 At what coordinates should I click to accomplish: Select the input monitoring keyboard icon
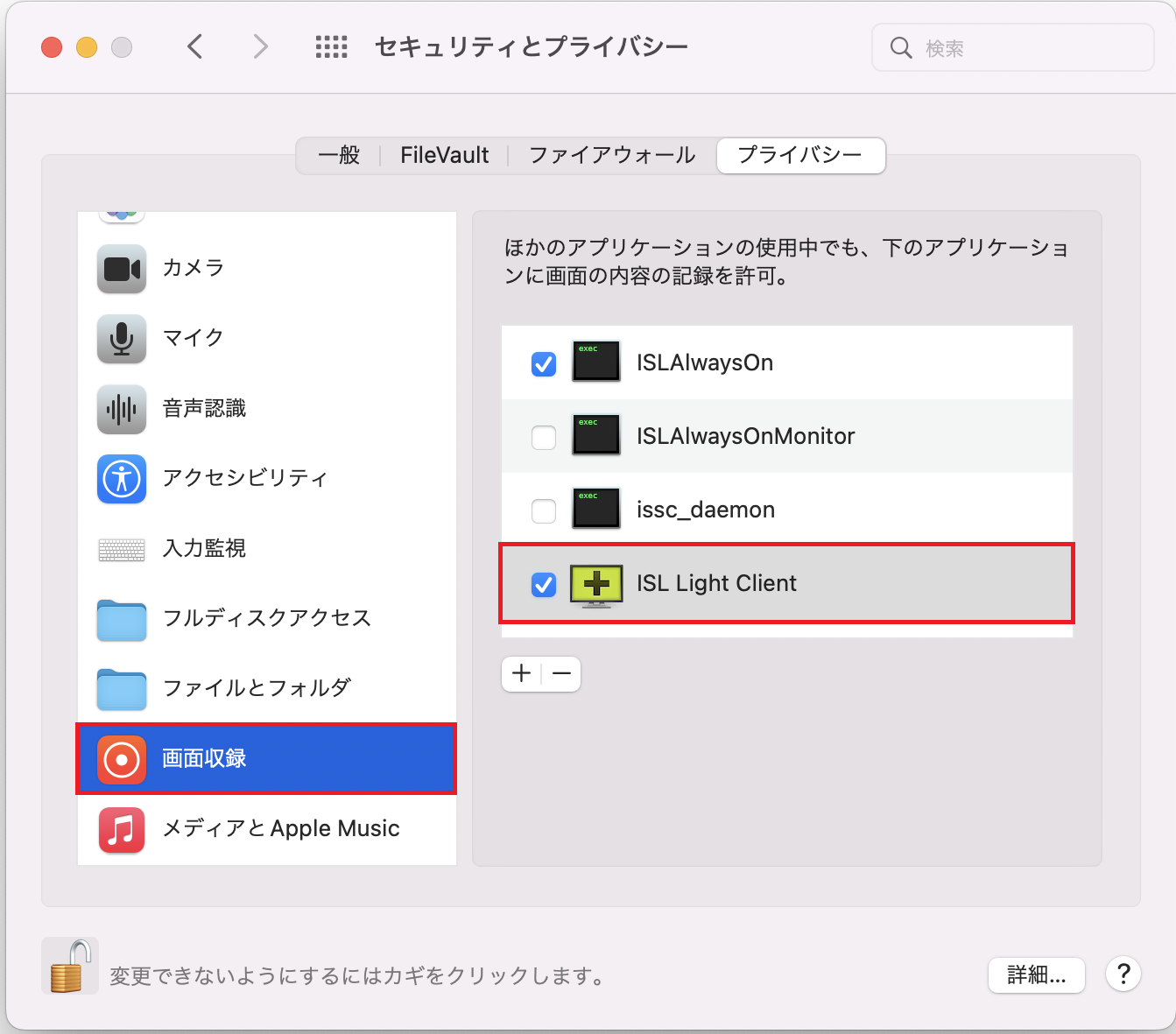[x=122, y=550]
